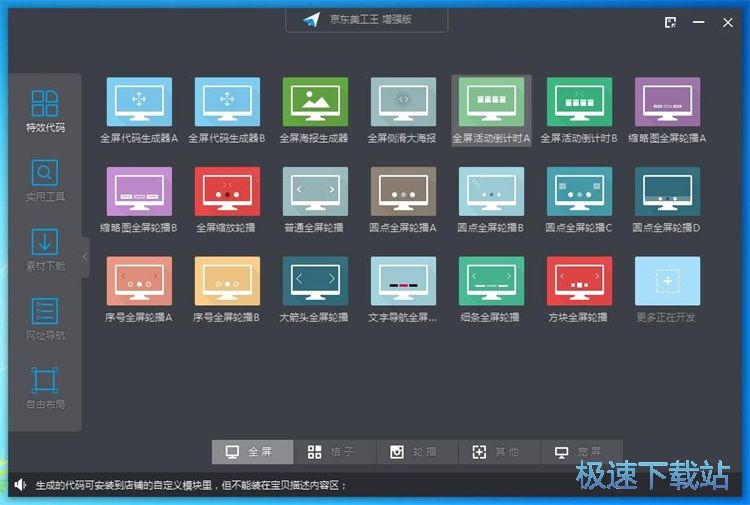Launch 全屏活动倒计时A icon

click(491, 102)
